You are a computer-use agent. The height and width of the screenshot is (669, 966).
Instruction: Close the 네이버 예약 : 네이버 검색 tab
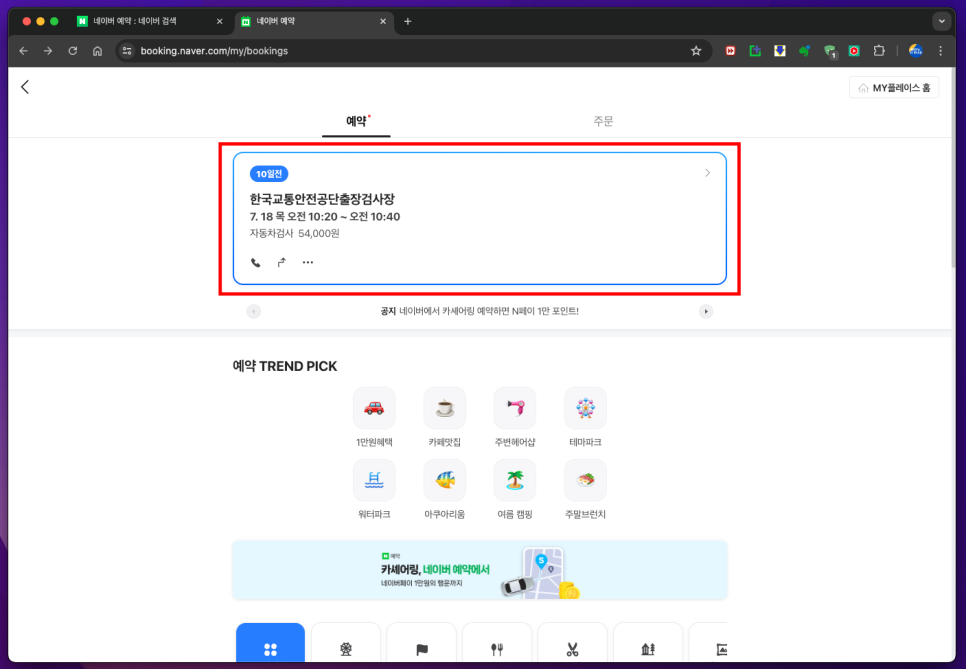[x=219, y=21]
